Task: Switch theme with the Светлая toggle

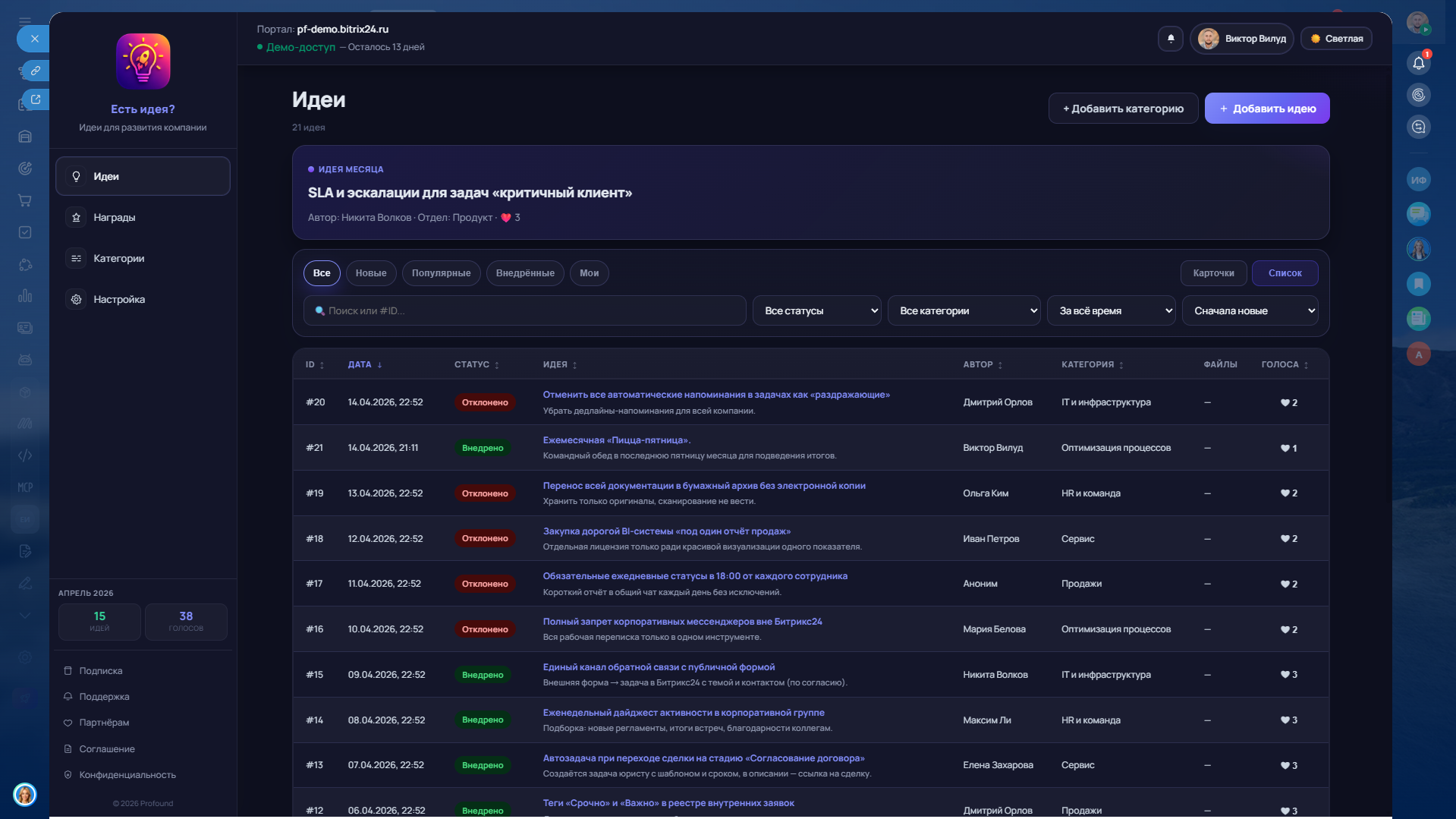Action: click(1336, 39)
